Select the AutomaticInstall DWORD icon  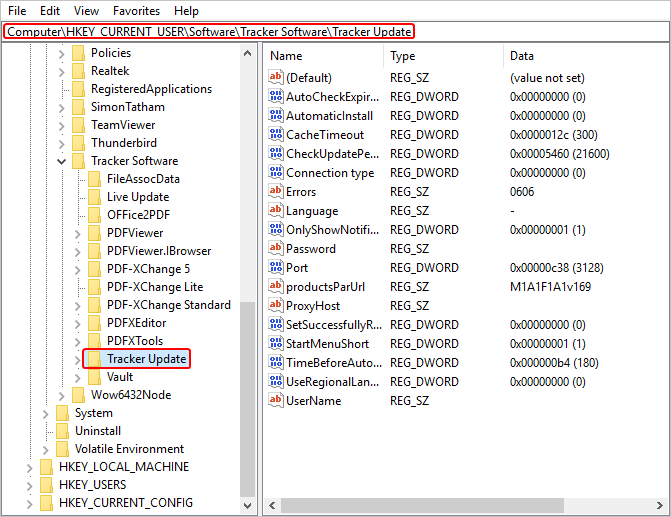click(276, 116)
